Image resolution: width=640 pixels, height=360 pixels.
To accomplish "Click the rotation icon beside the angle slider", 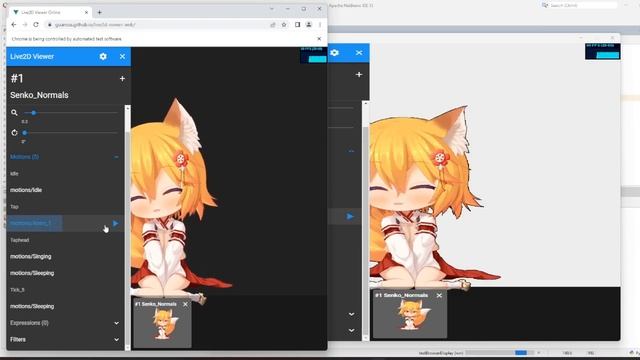I will point(14,133).
